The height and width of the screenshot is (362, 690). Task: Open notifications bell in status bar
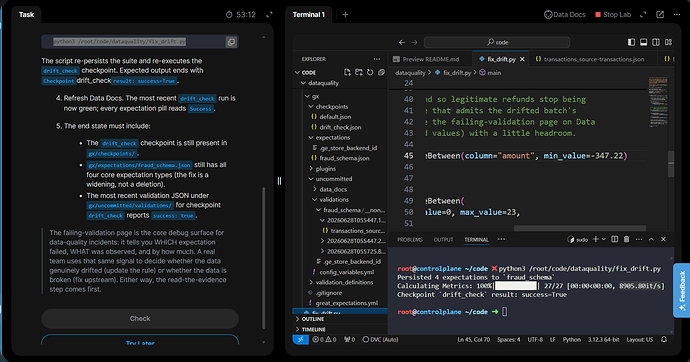(x=664, y=340)
